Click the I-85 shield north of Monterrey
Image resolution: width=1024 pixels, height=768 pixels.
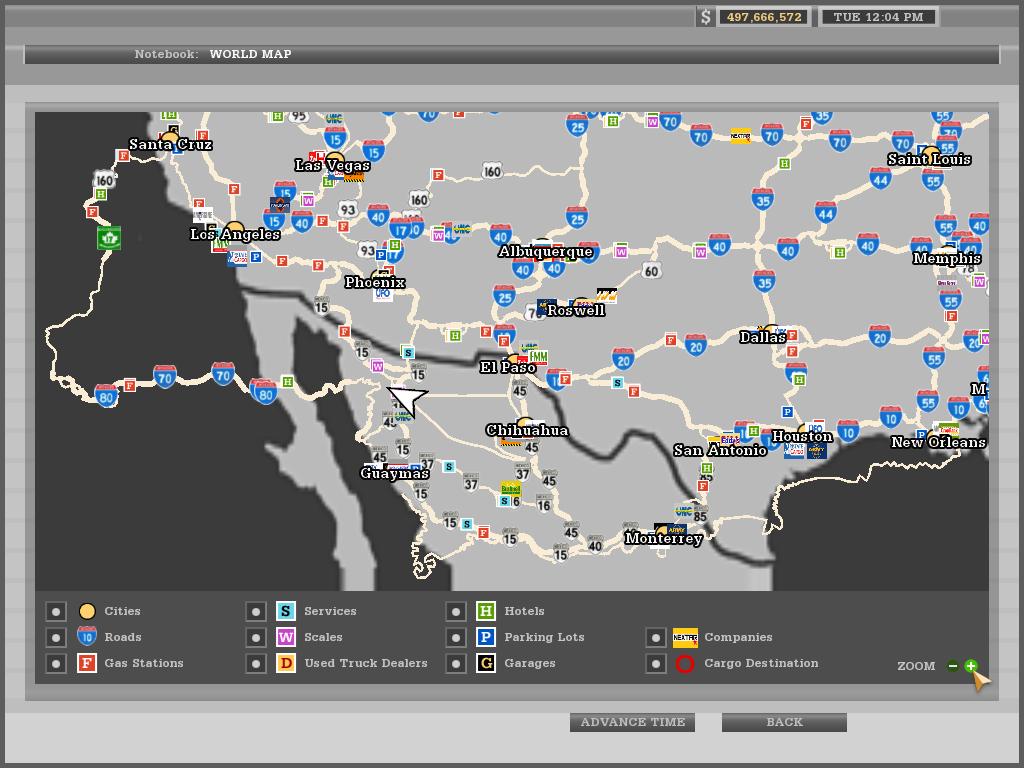tap(700, 516)
